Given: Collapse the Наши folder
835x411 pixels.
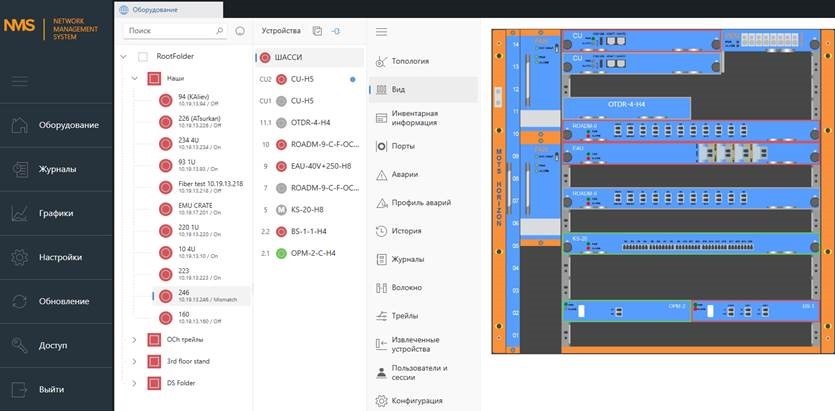Looking at the screenshot, I should pyautogui.click(x=134, y=78).
